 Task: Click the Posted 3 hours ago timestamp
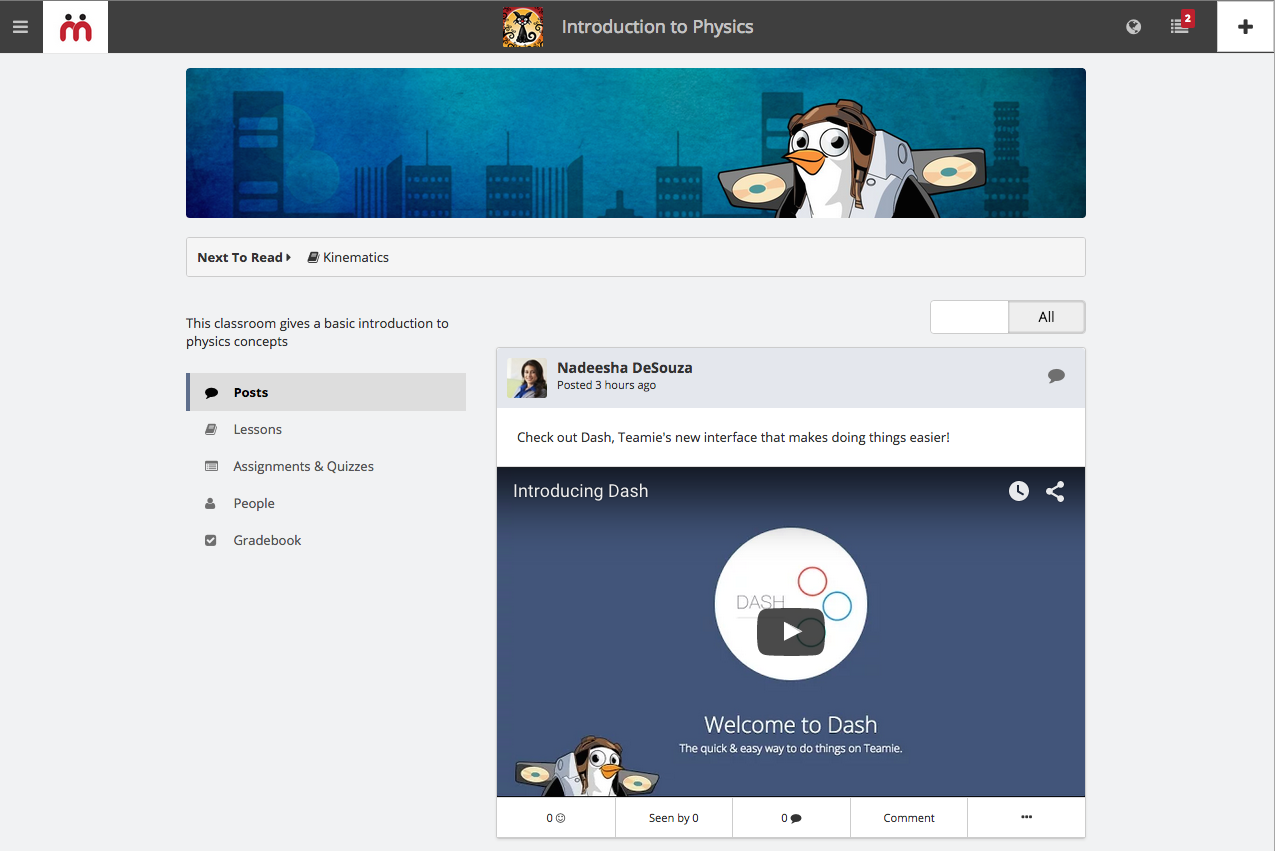607,385
